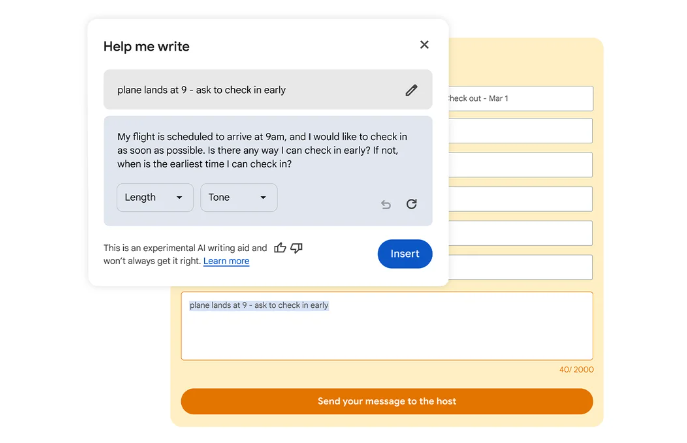Open the Learn more link
This screenshot has width=687, height=443.
(x=226, y=261)
